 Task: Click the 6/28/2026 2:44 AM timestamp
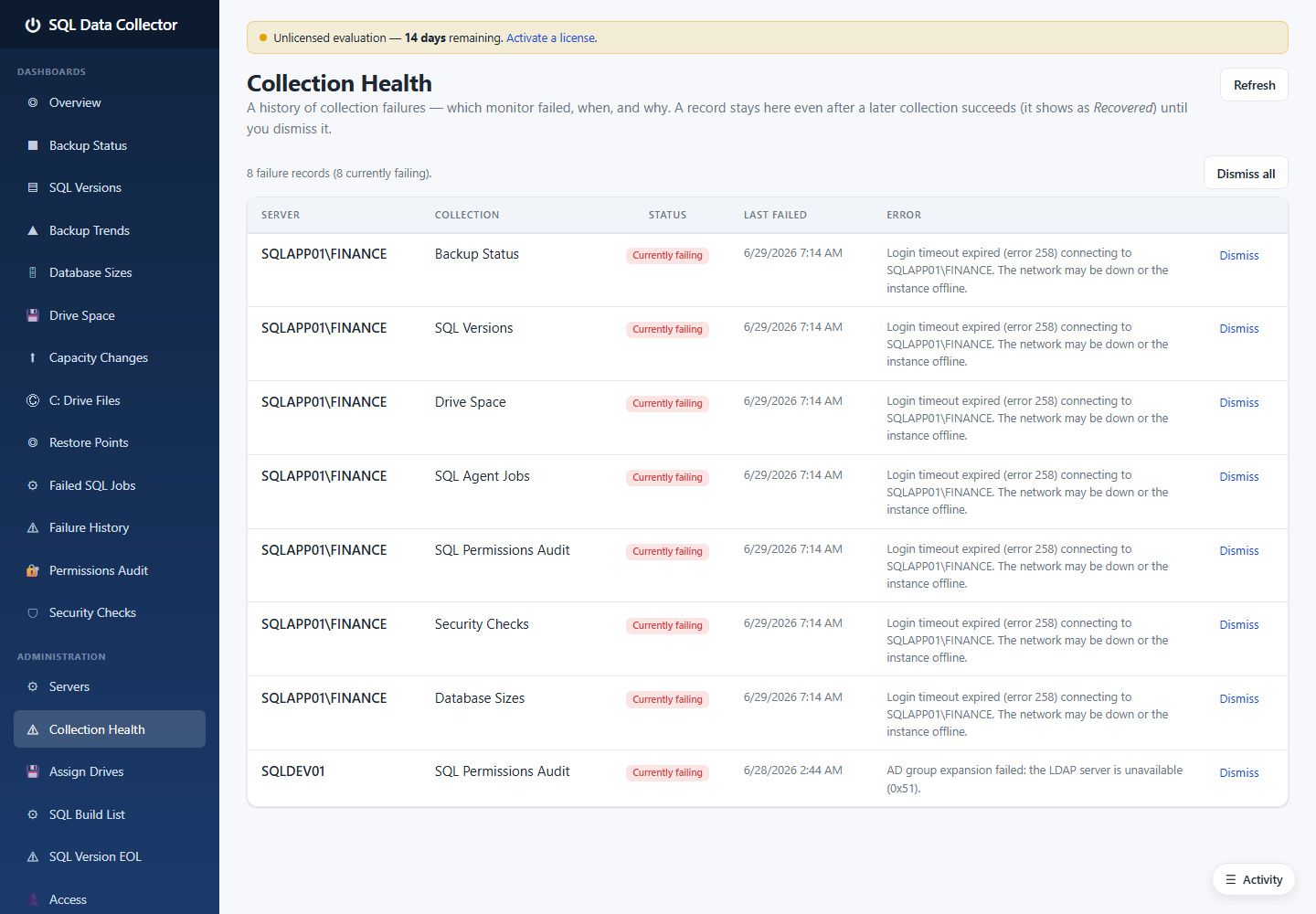(x=793, y=771)
